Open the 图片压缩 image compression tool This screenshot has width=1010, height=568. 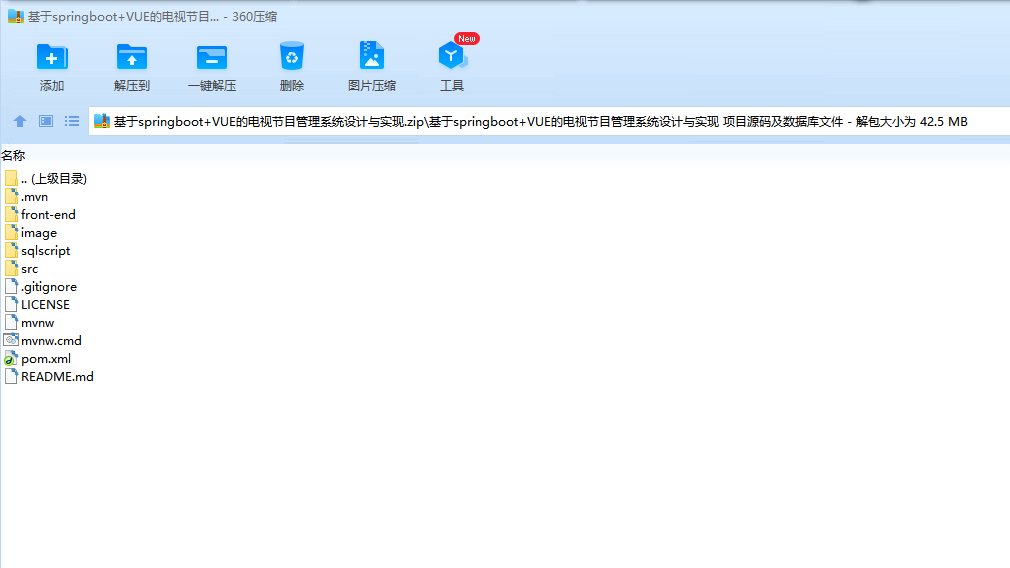[372, 57]
